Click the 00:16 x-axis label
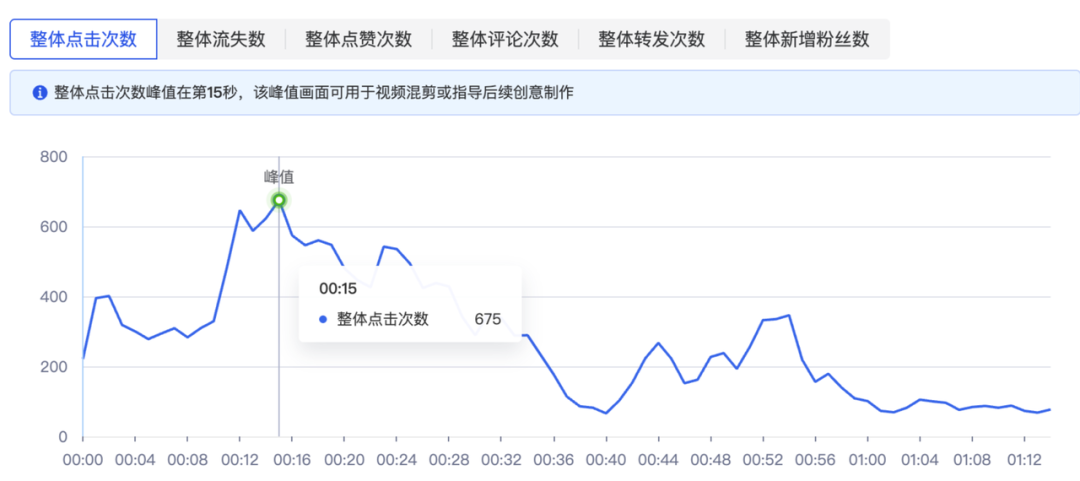 pyautogui.click(x=292, y=460)
